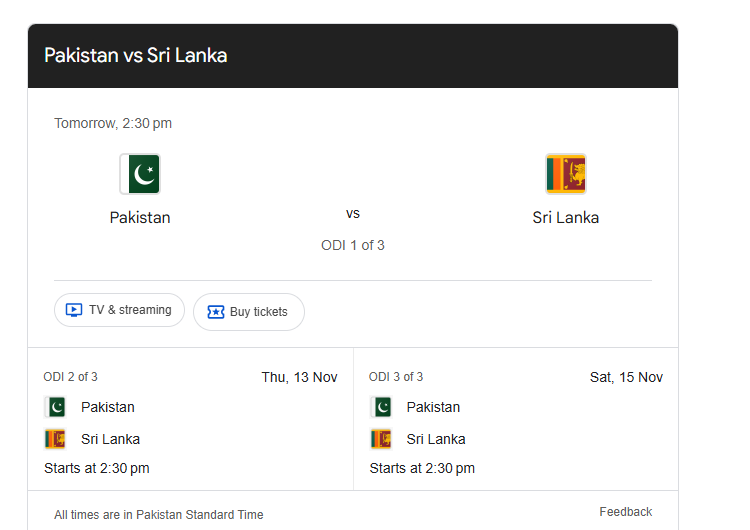This screenshot has height=530, width=750.
Task: Select the Pakistan team name in main match
Action: 140,217
